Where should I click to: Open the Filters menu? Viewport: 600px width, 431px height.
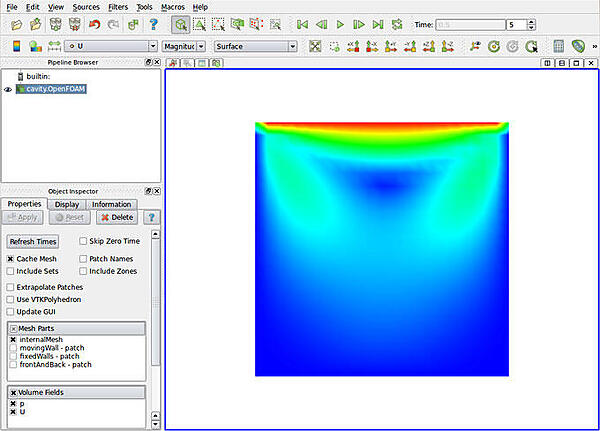(116, 7)
